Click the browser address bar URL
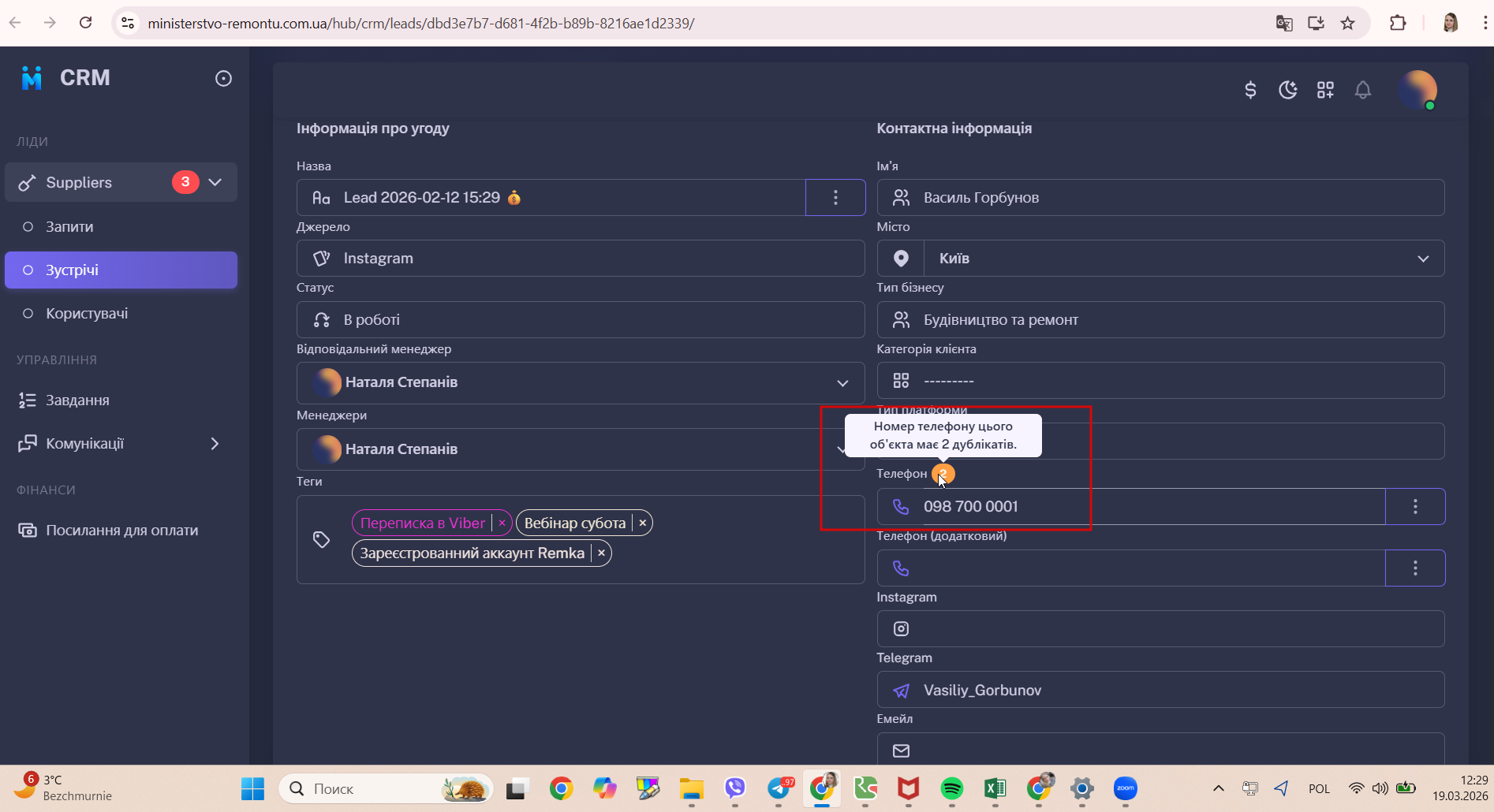Image resolution: width=1494 pixels, height=812 pixels. tap(421, 24)
